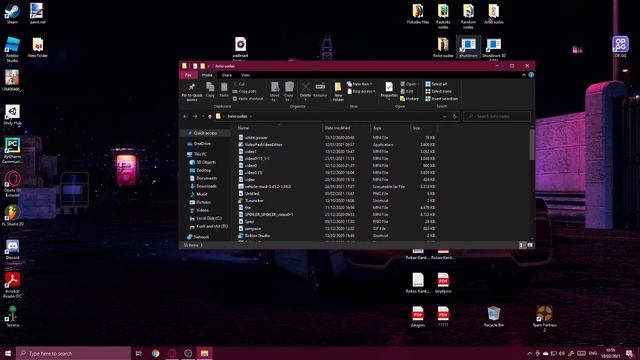This screenshot has width=640, height=360.
Task: Sort by the Type column header
Action: click(390, 128)
